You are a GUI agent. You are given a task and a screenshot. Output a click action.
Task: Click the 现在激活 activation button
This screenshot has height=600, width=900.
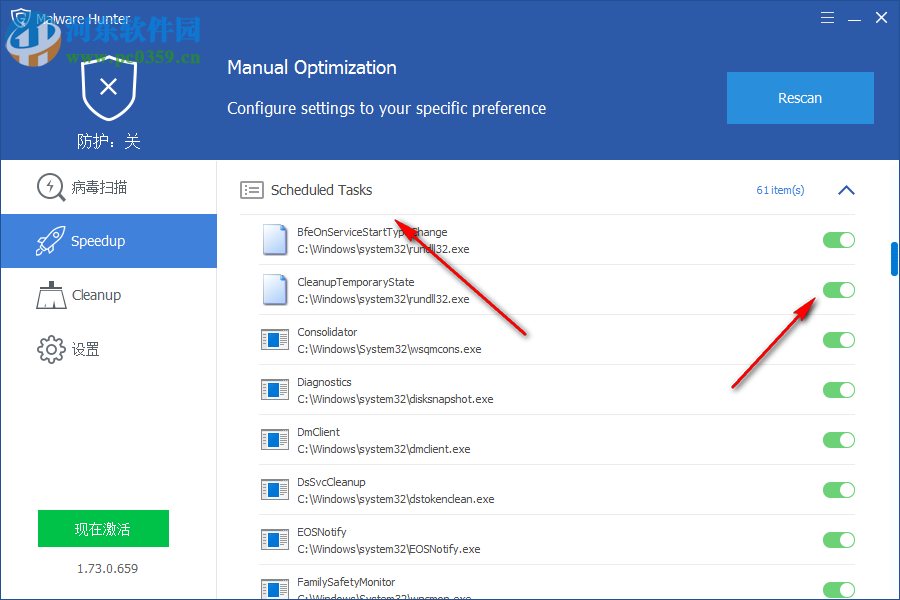click(x=103, y=528)
